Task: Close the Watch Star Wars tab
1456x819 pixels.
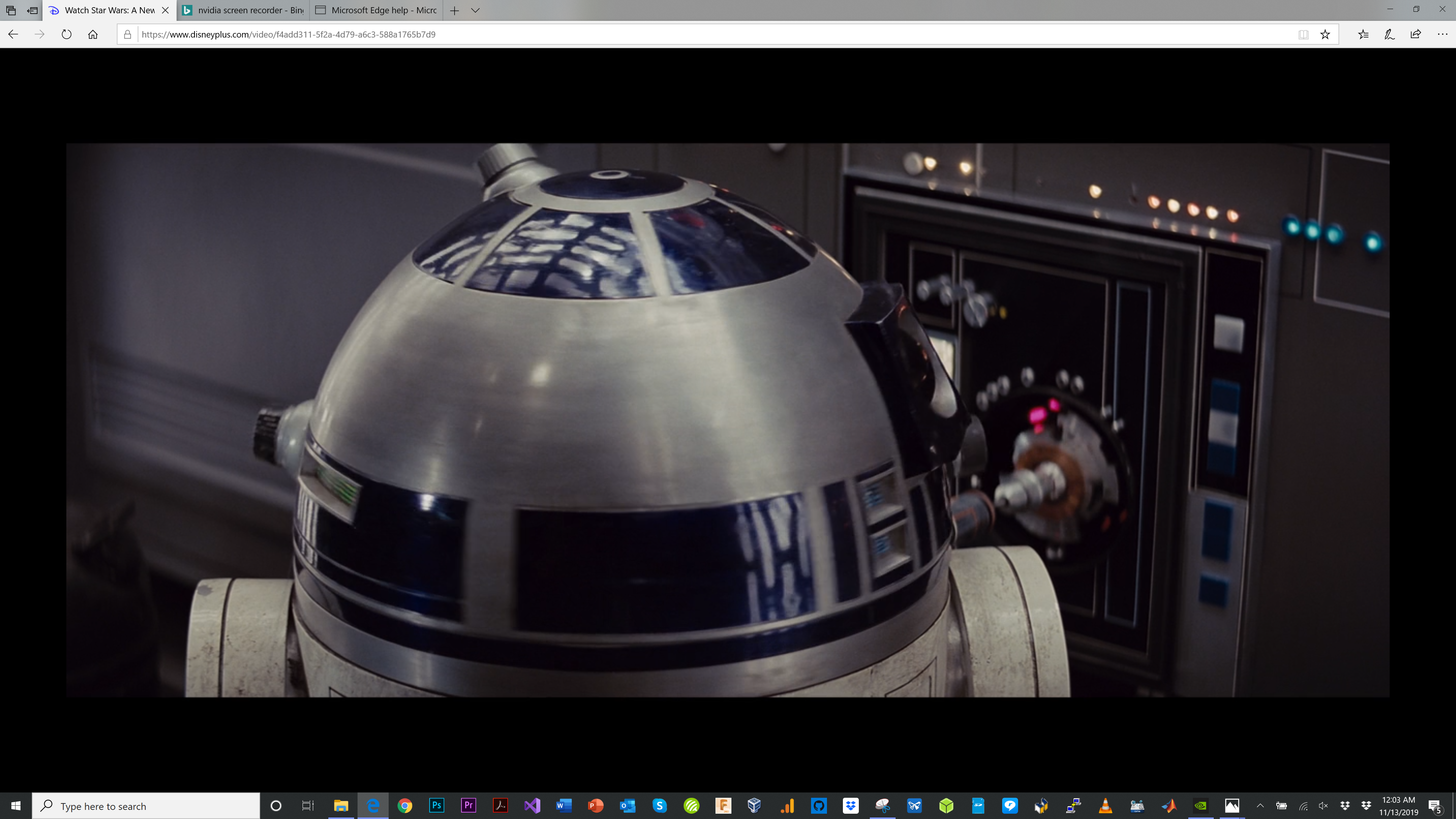Action: pyautogui.click(x=166, y=10)
